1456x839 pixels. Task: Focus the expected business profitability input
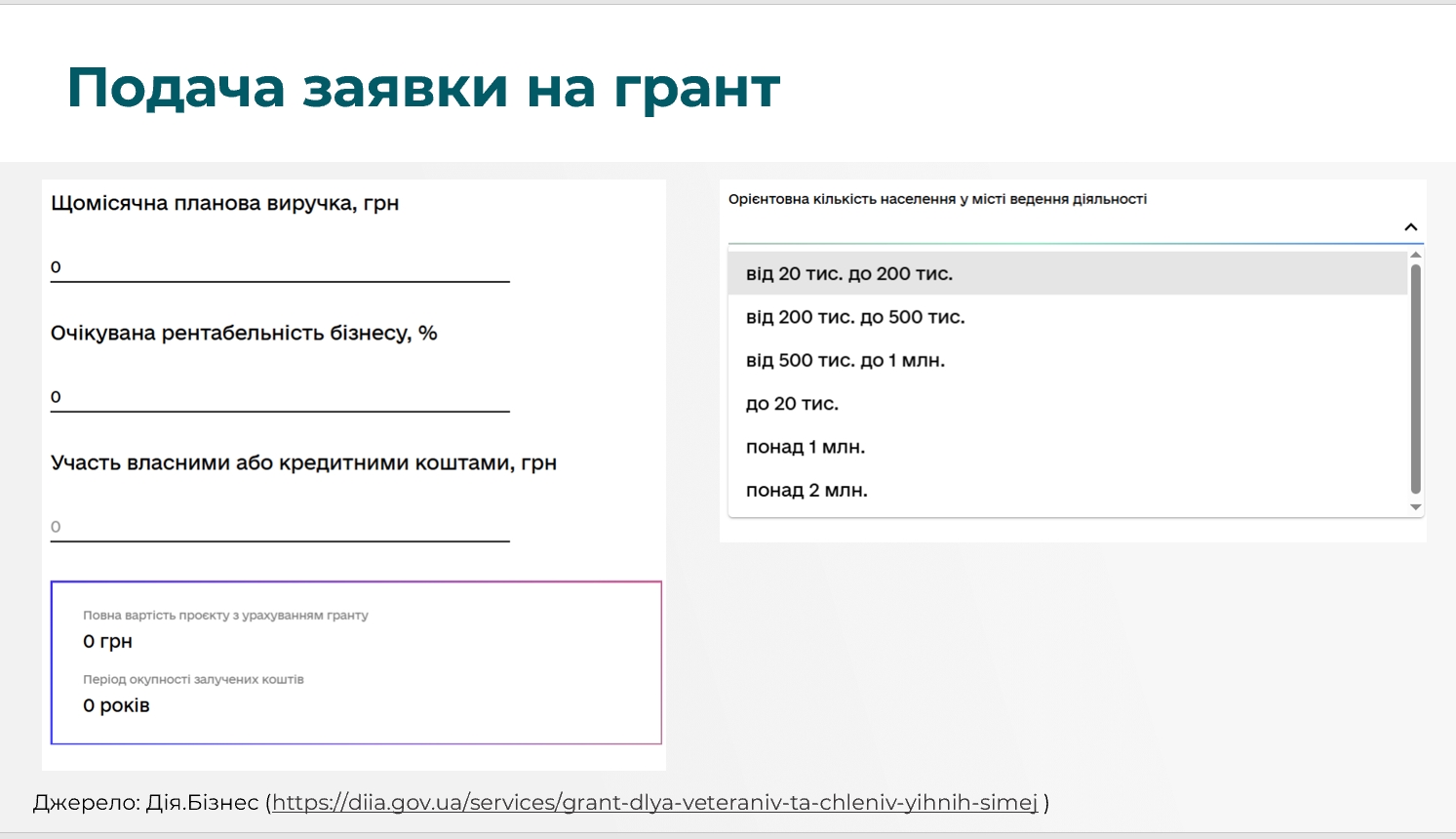point(280,397)
